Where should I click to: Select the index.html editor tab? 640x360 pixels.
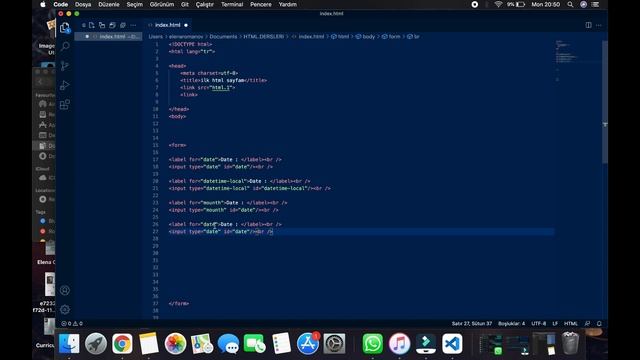pos(168,25)
